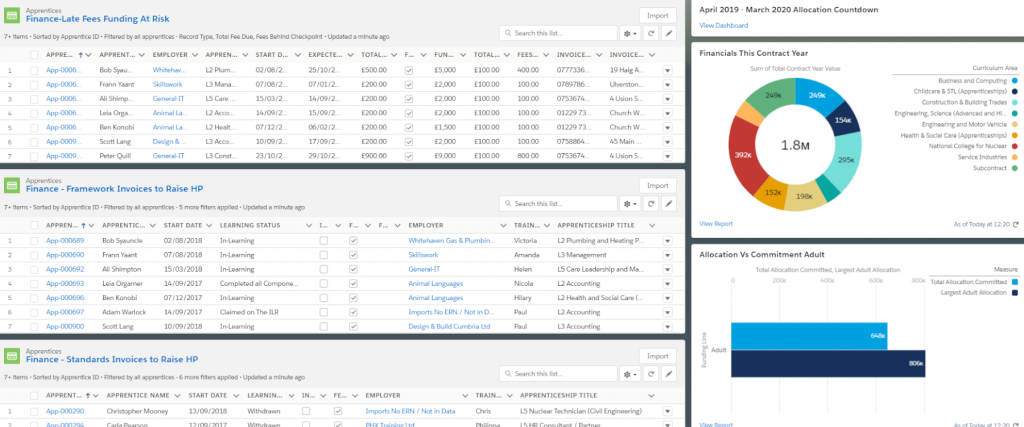Image resolution: width=1024 pixels, height=427 pixels.
Task: Open list view controls gear in Standards Invoices list
Action: (x=630, y=374)
